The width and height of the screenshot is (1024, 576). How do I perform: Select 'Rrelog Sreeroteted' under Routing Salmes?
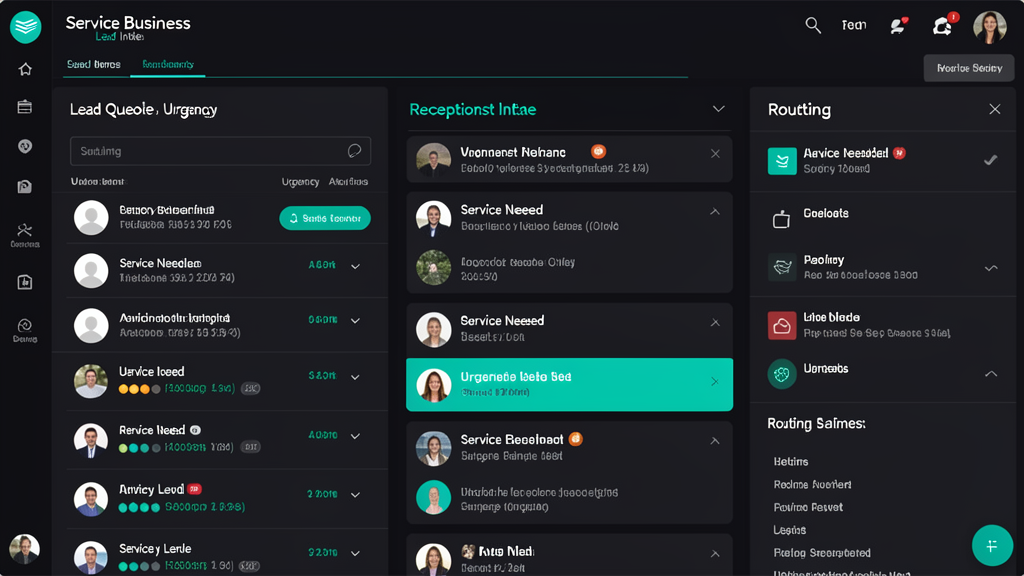click(822, 553)
